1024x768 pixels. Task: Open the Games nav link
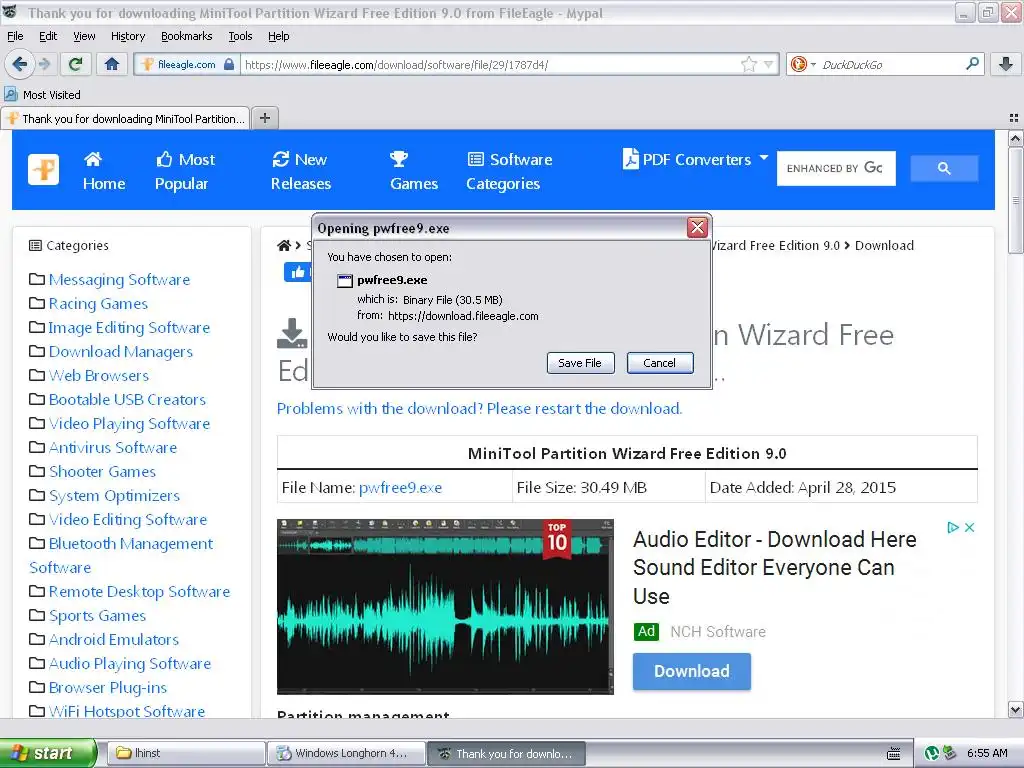[x=413, y=171]
